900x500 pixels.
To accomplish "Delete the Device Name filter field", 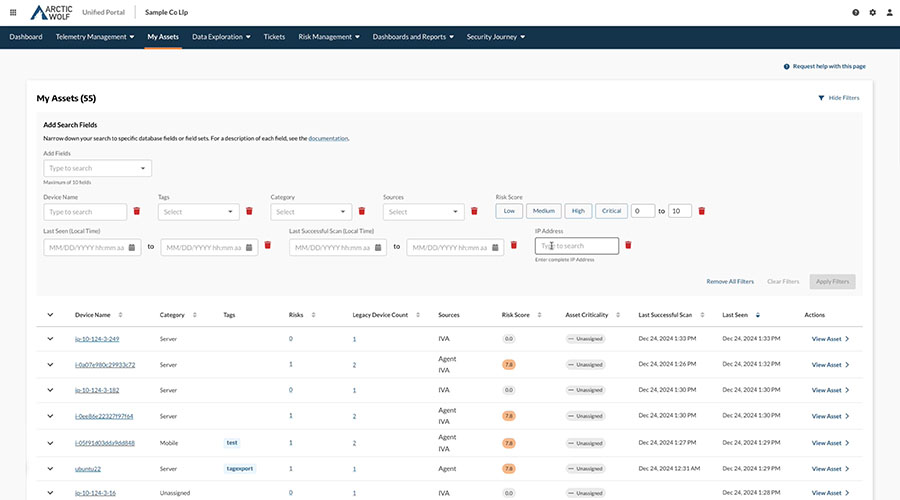I will pos(136,211).
